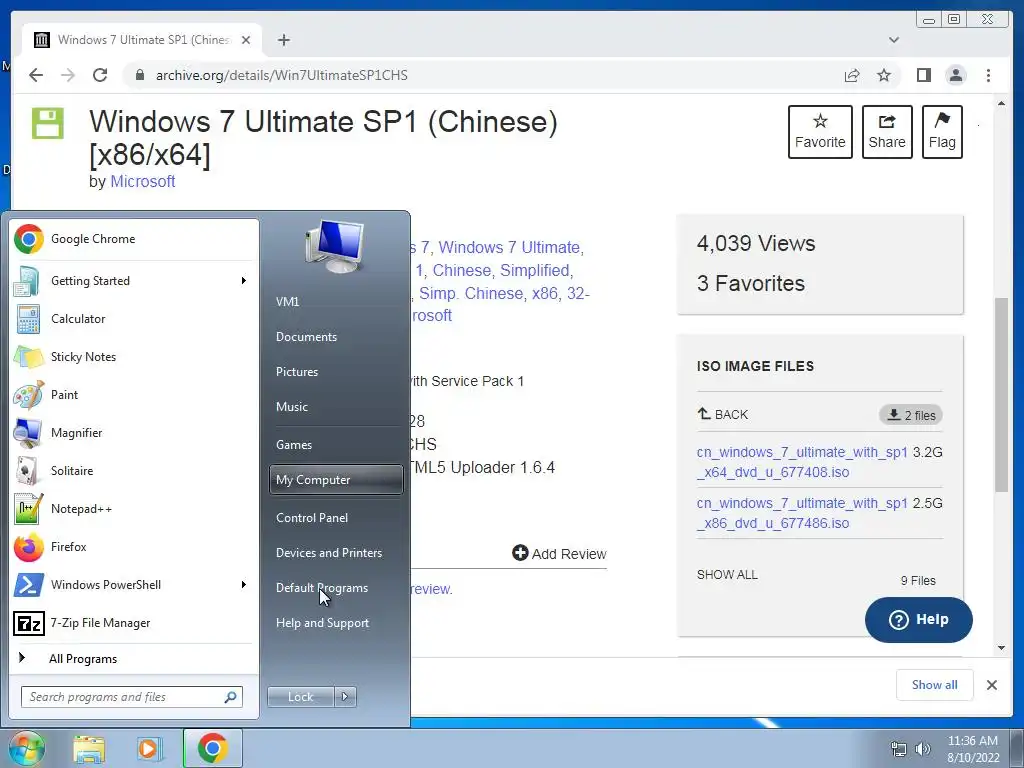Click the volume speaker tray icon

(923, 749)
